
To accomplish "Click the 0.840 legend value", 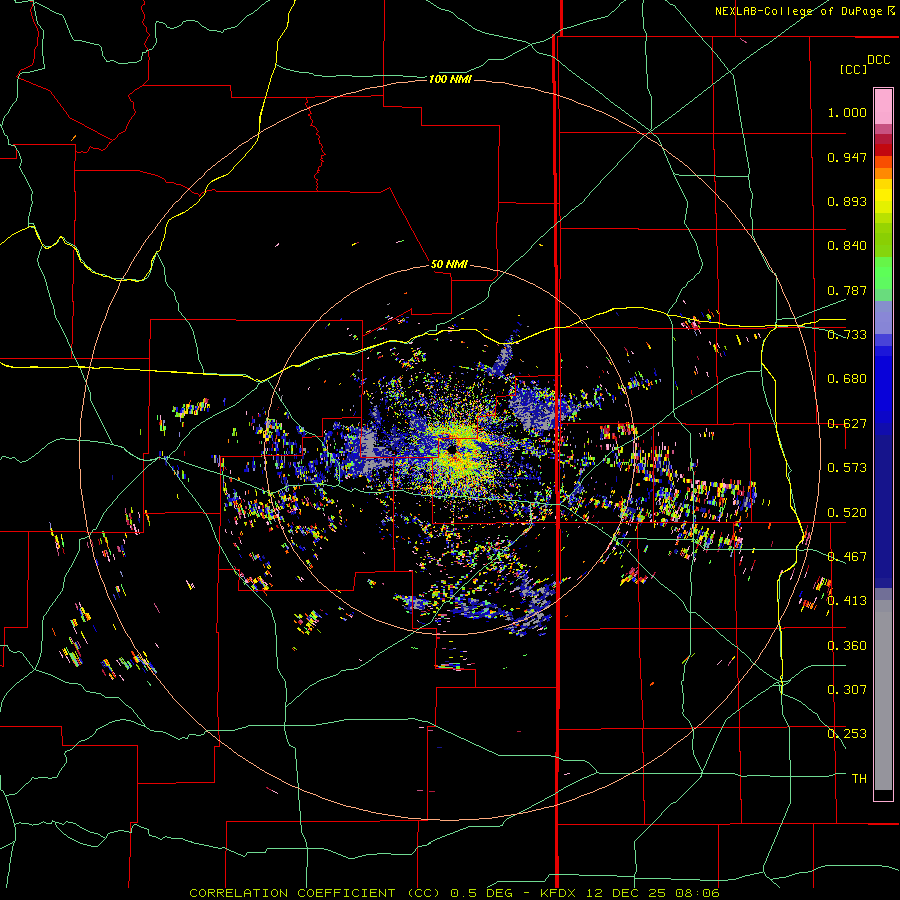I will coord(847,246).
